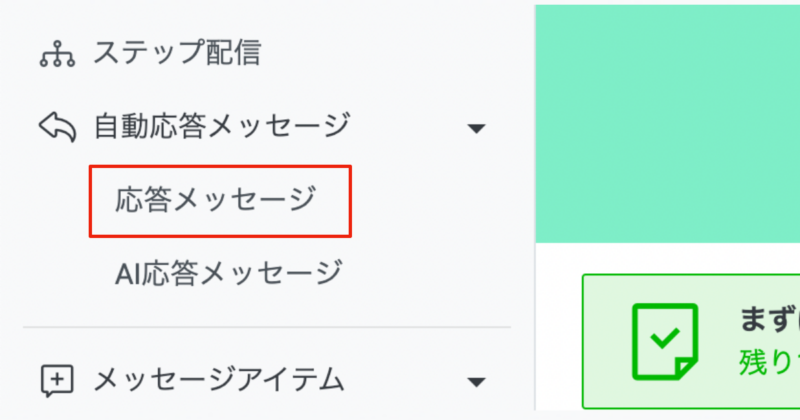Click the horizontal divider above メッセージアイテム
The height and width of the screenshot is (420, 800).
(x=267, y=327)
